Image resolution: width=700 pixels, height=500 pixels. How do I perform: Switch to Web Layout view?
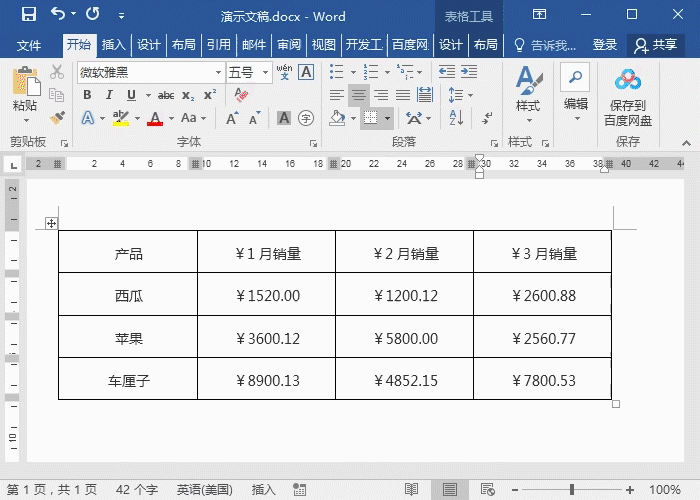(488, 490)
